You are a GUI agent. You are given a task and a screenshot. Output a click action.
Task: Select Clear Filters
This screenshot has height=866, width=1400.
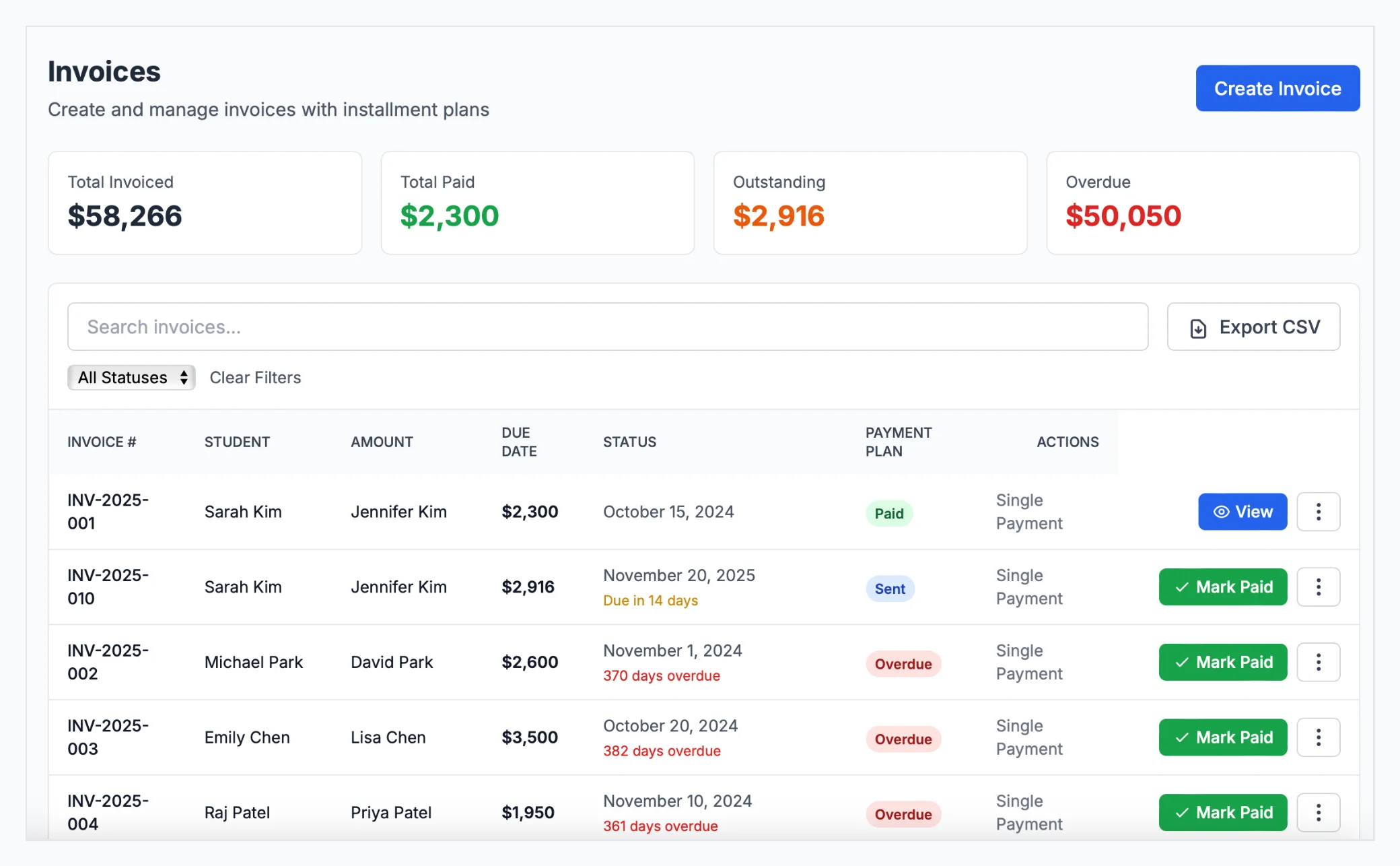tap(254, 377)
